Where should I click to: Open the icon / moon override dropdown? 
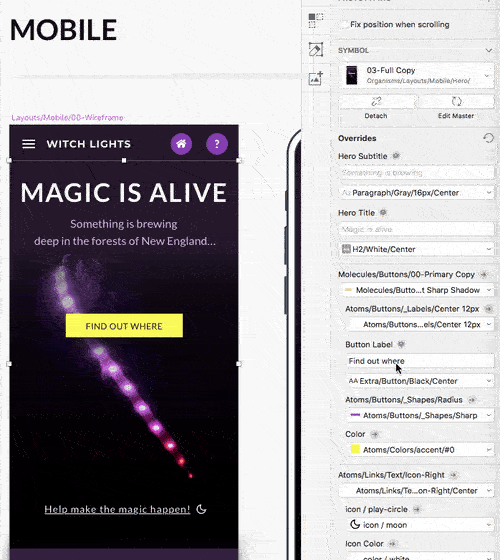pyautogui.click(x=420, y=525)
